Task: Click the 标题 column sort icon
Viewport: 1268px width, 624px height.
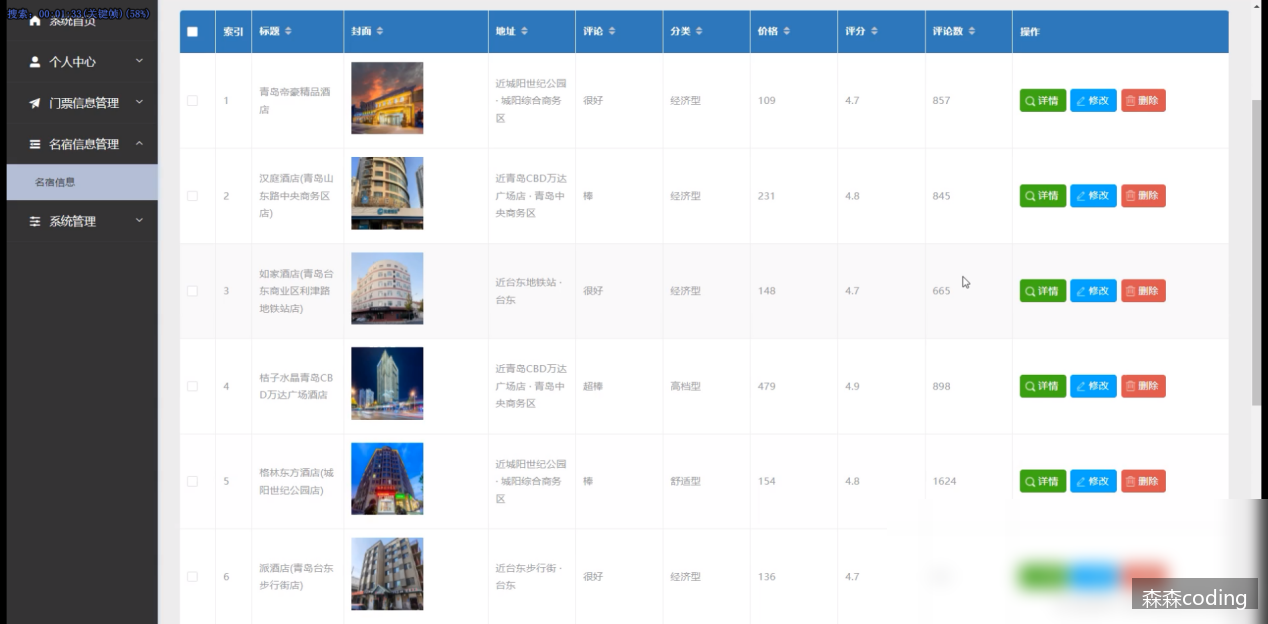Action: pos(289,32)
